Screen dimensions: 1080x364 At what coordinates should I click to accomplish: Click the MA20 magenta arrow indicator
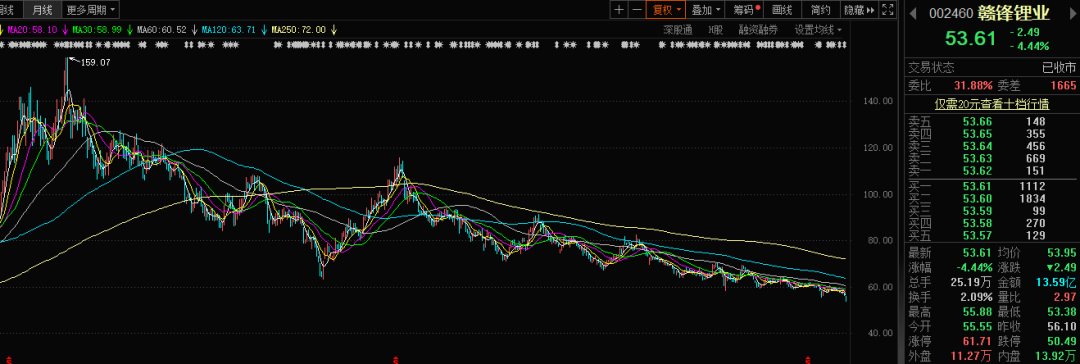point(65,30)
